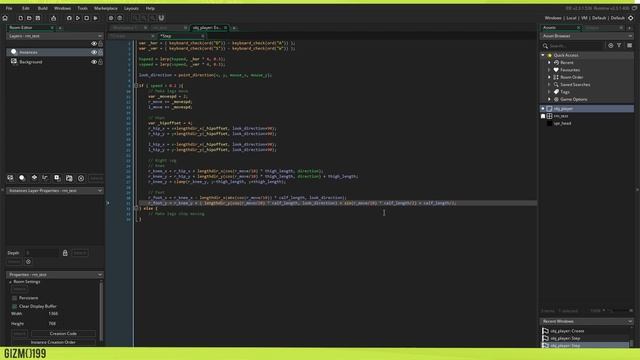Viewport: 640px width, 360px height.
Task: Collapse the Layers - rm_test panel
Action: [x=100, y=36]
